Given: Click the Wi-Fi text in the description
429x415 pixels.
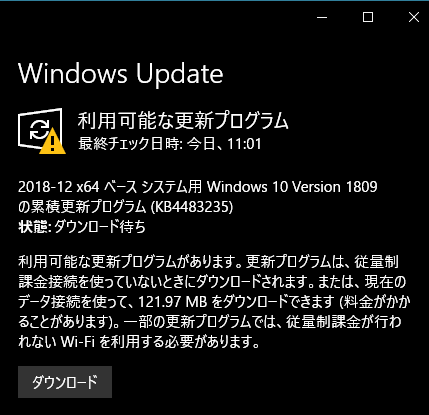Looking at the screenshot, I should (78, 342).
